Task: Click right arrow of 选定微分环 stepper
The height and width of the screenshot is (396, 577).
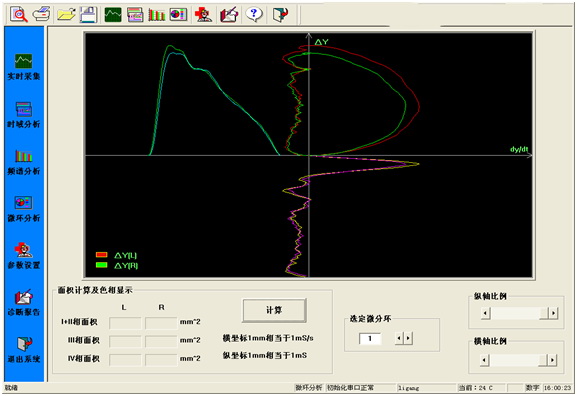Action: [408, 338]
